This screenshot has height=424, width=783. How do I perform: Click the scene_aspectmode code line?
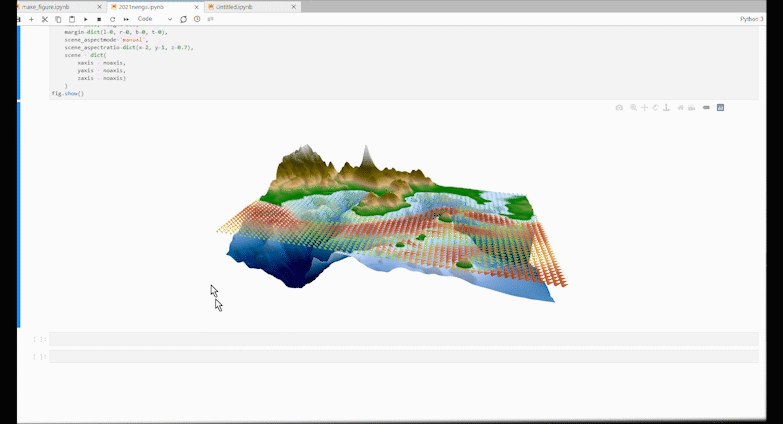106,40
